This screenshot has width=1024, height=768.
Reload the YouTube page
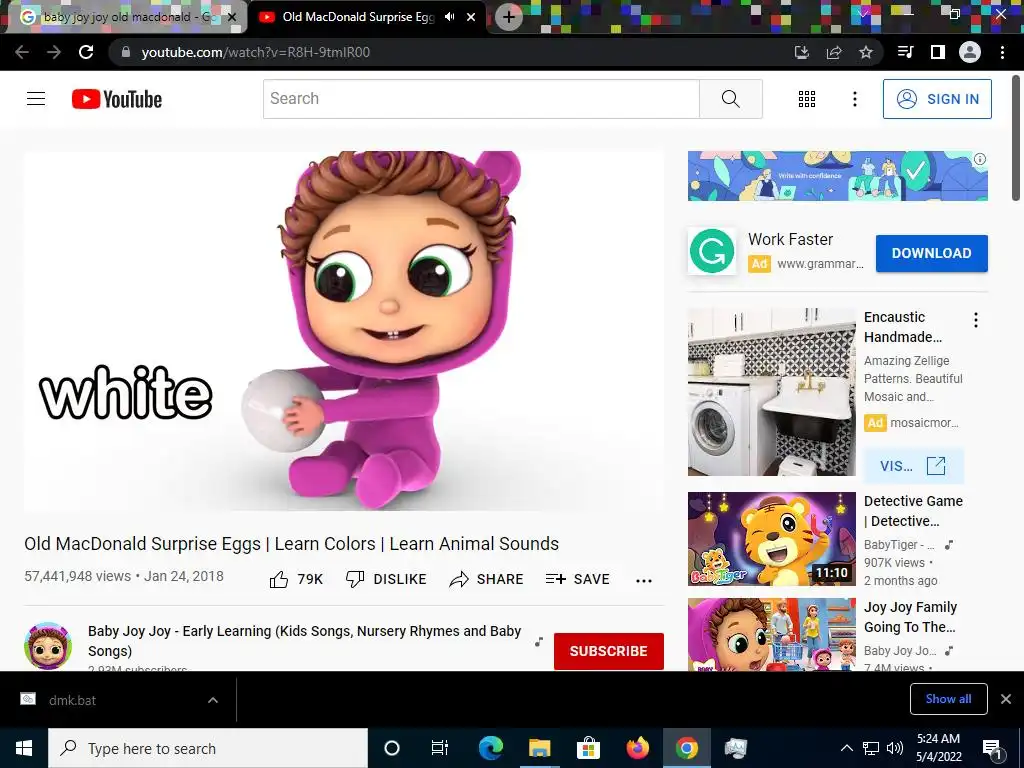[x=86, y=52]
